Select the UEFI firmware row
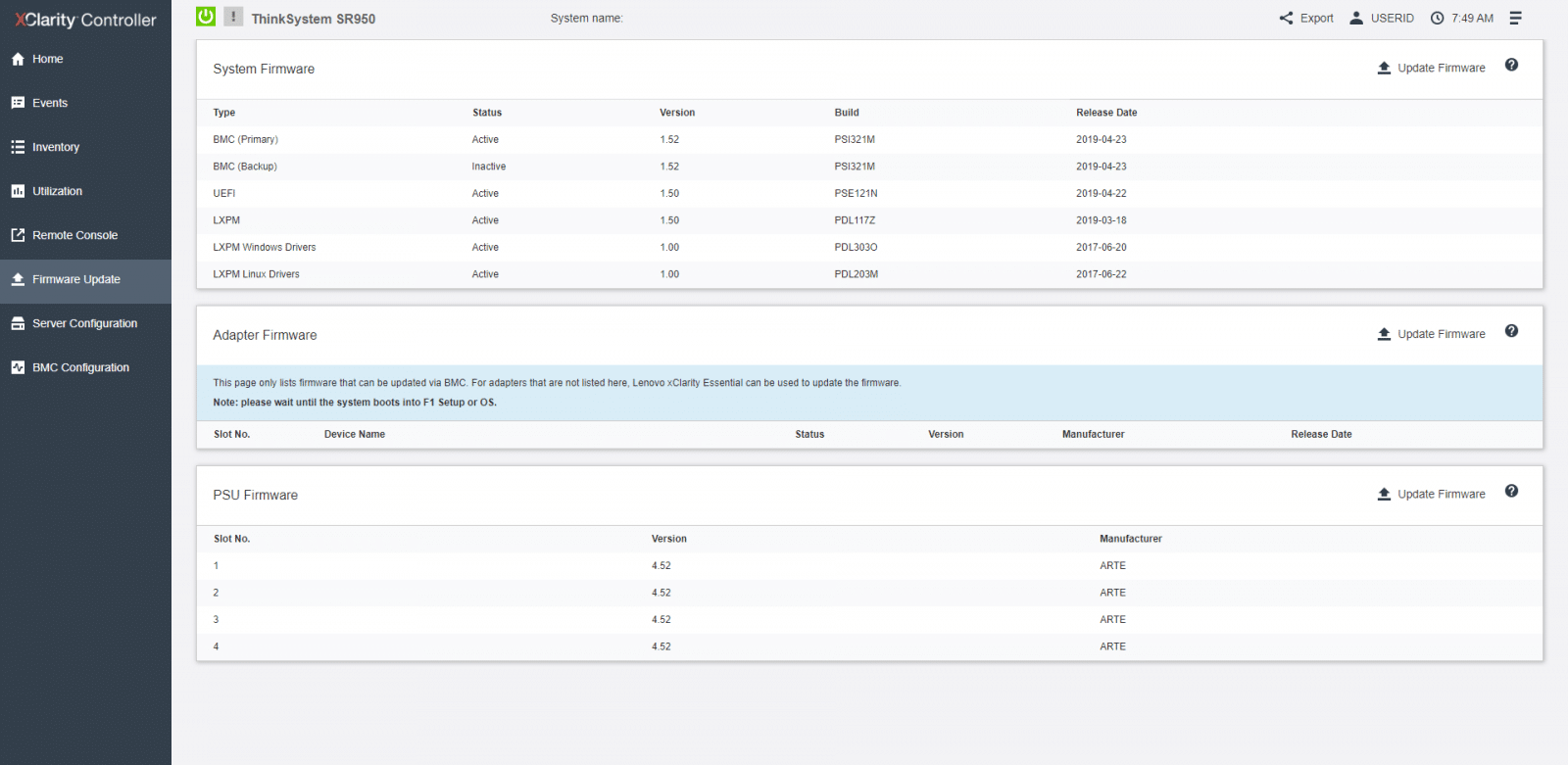 click(869, 193)
